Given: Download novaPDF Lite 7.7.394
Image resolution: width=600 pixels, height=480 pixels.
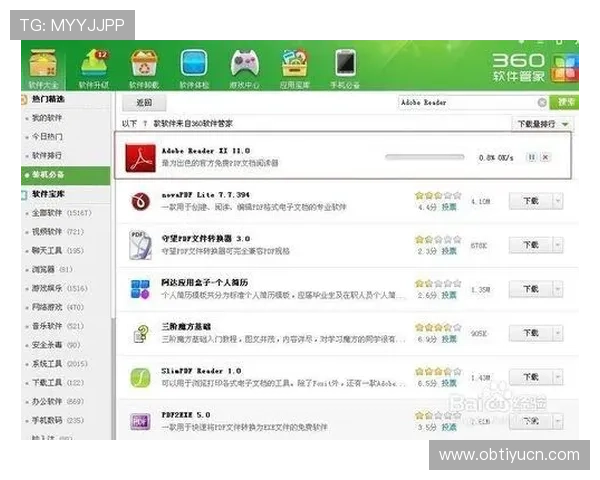Looking at the screenshot, I should [531, 201].
